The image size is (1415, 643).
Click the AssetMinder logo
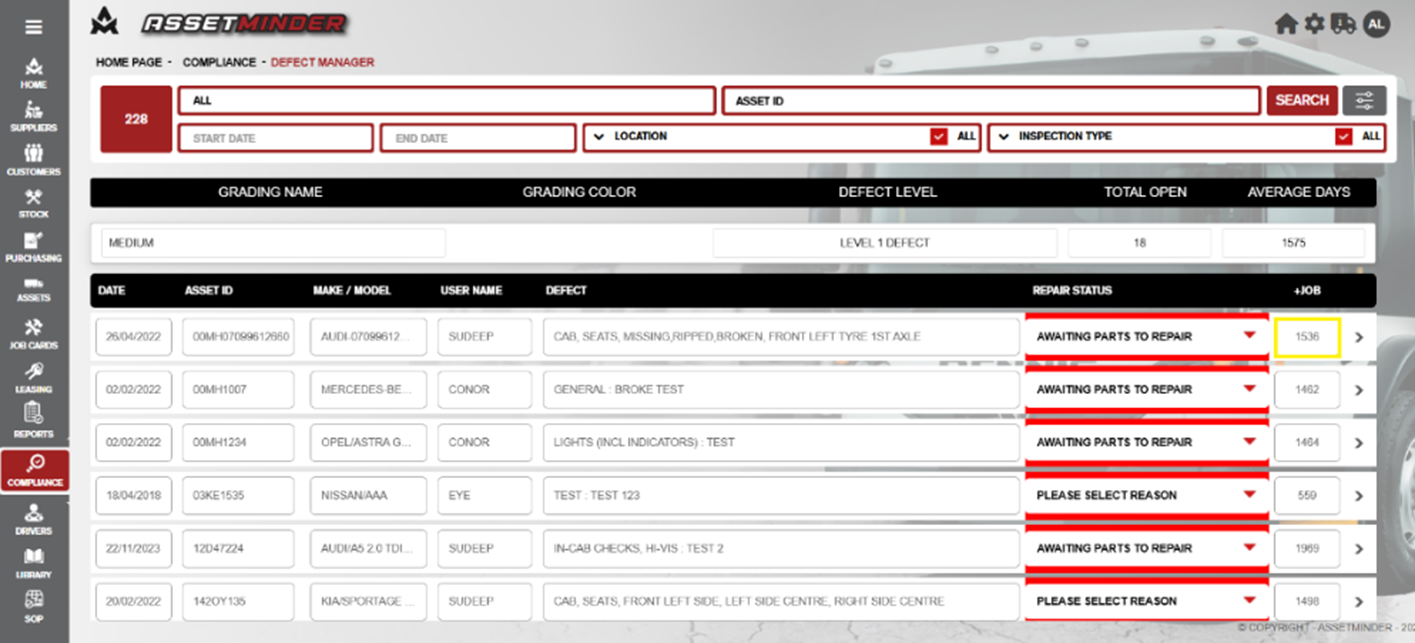[217, 22]
